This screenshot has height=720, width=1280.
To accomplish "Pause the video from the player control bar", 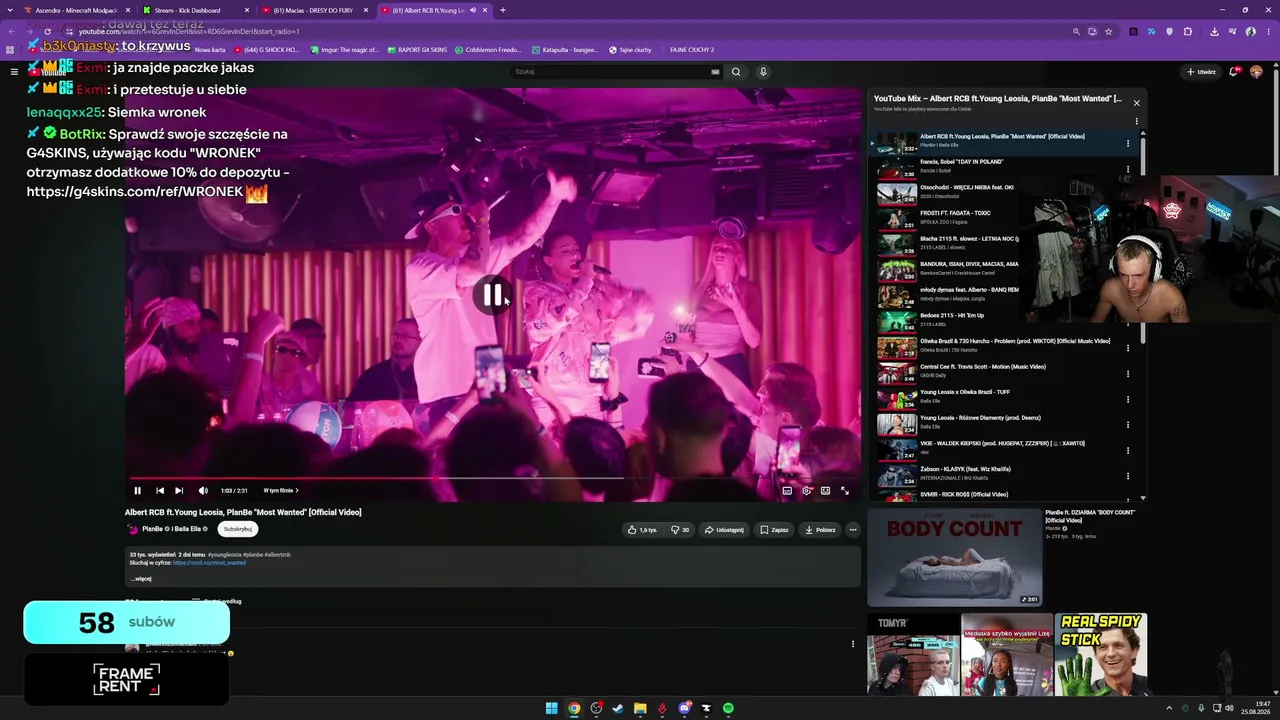I will (138, 491).
